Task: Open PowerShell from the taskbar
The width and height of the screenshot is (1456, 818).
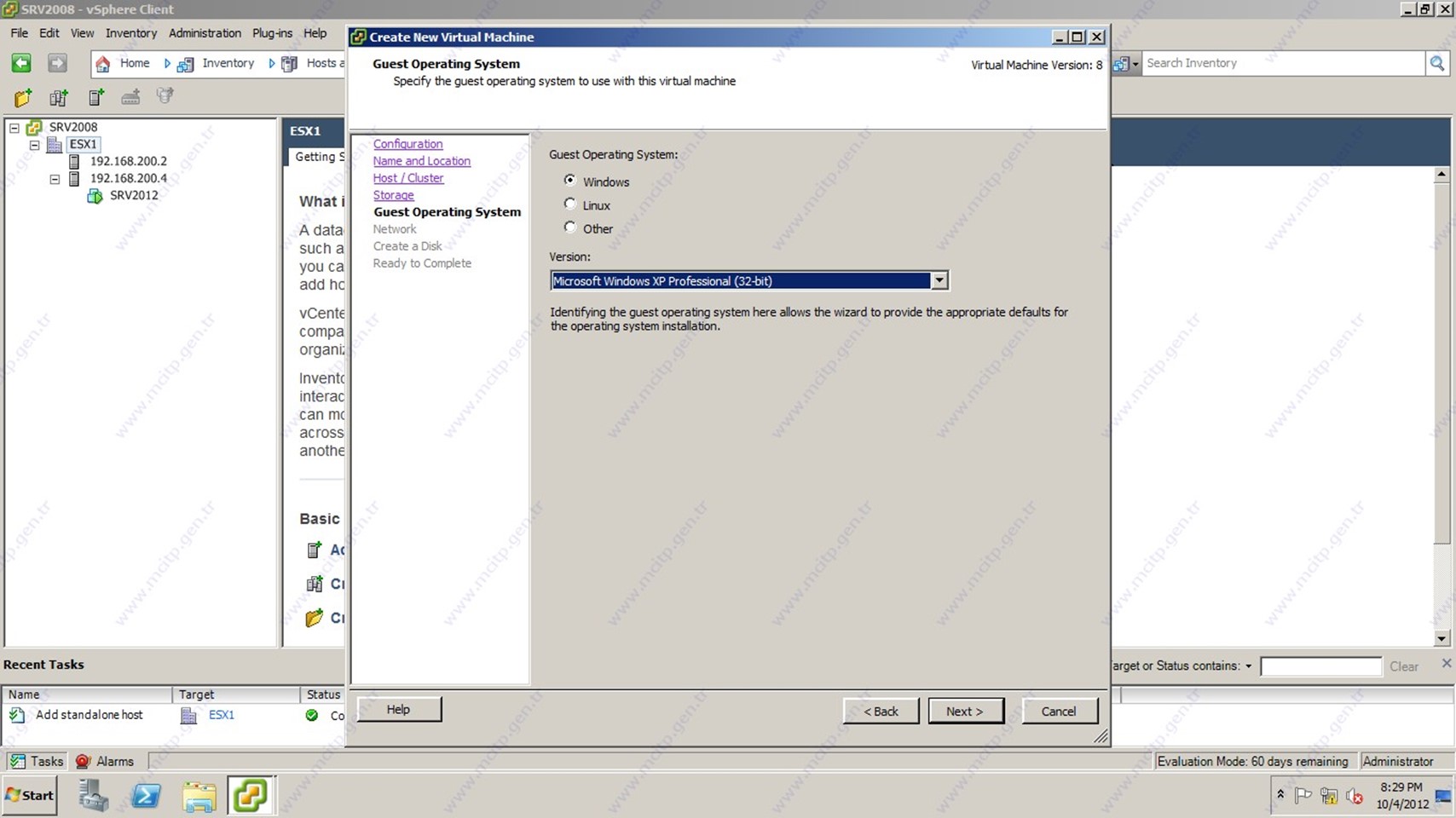Action: coord(146,796)
